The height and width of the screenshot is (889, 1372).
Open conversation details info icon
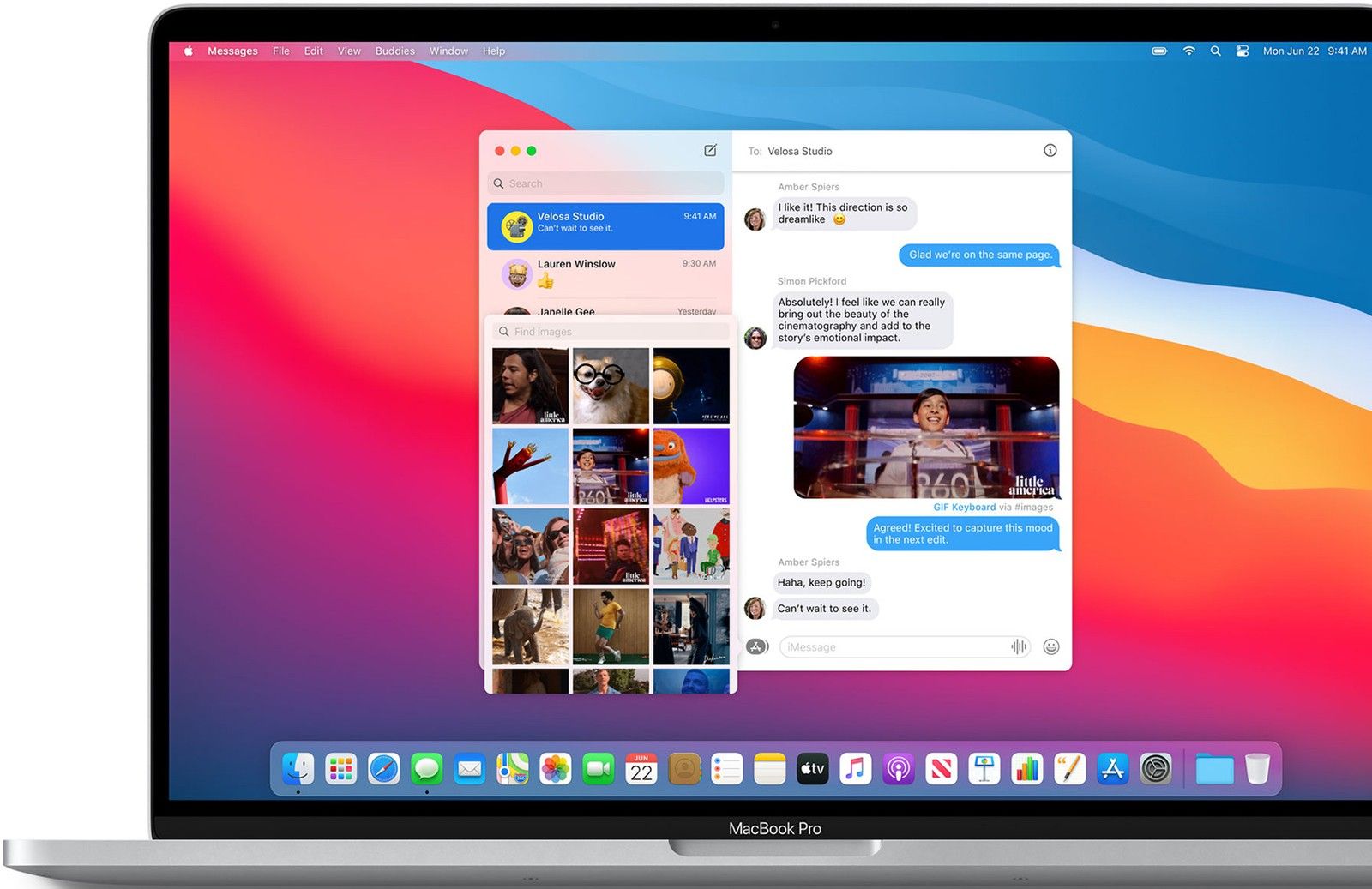(1050, 150)
